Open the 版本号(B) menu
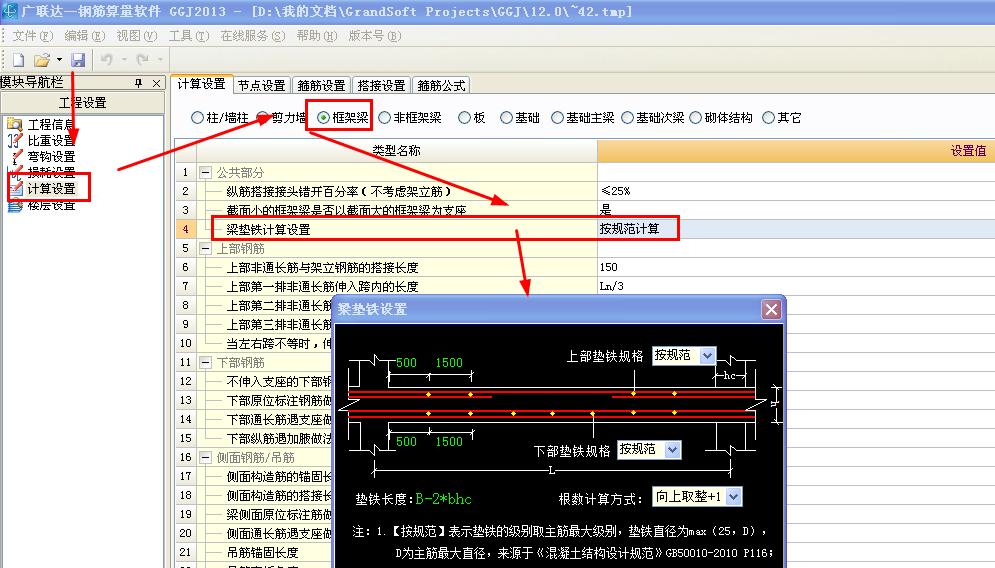Viewport: 995px width, 568px height. 374,36
